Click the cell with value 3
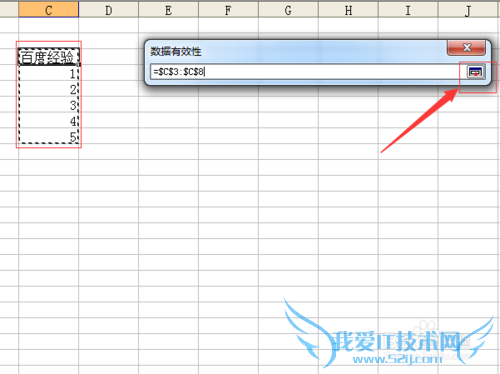The width and height of the screenshot is (500, 374). [49, 105]
